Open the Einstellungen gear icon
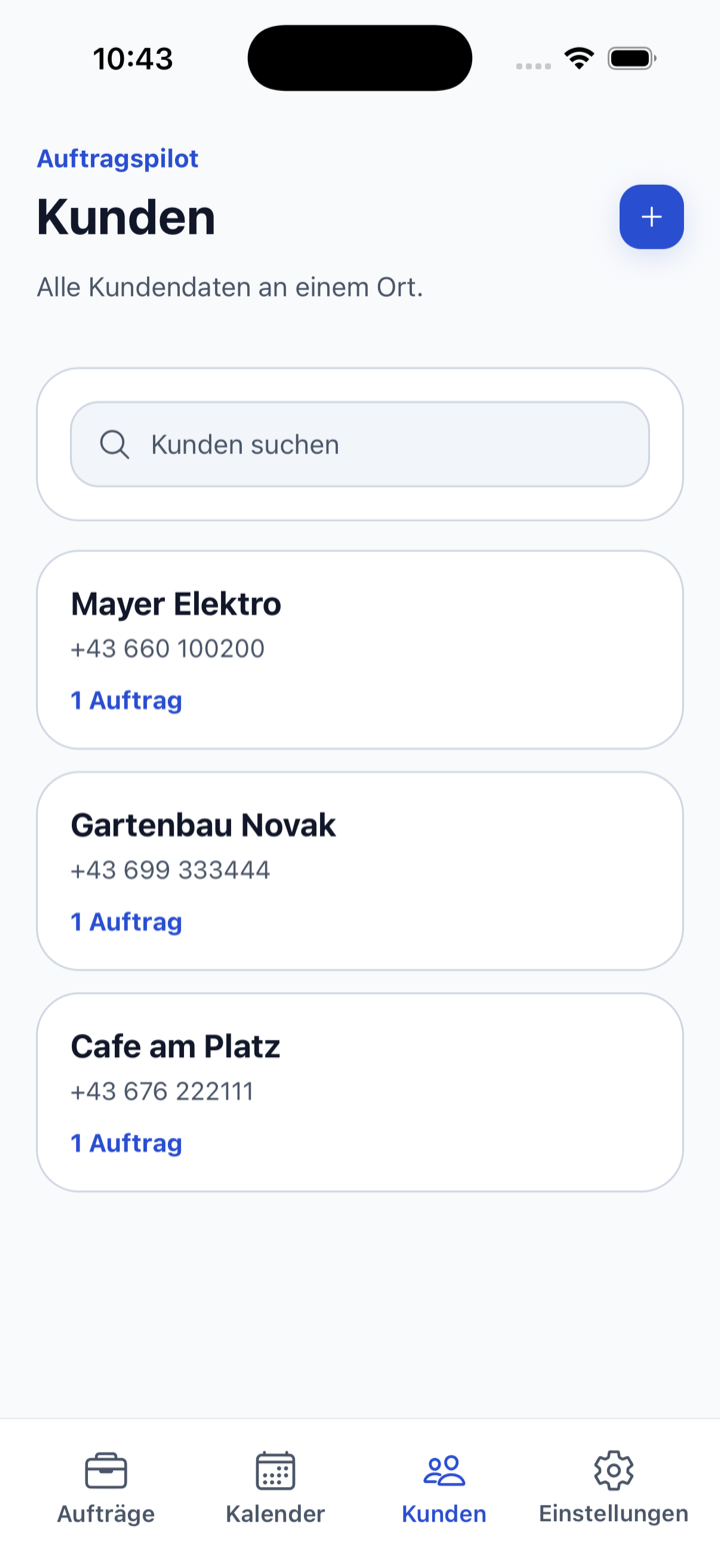720x1565 pixels. point(614,1471)
